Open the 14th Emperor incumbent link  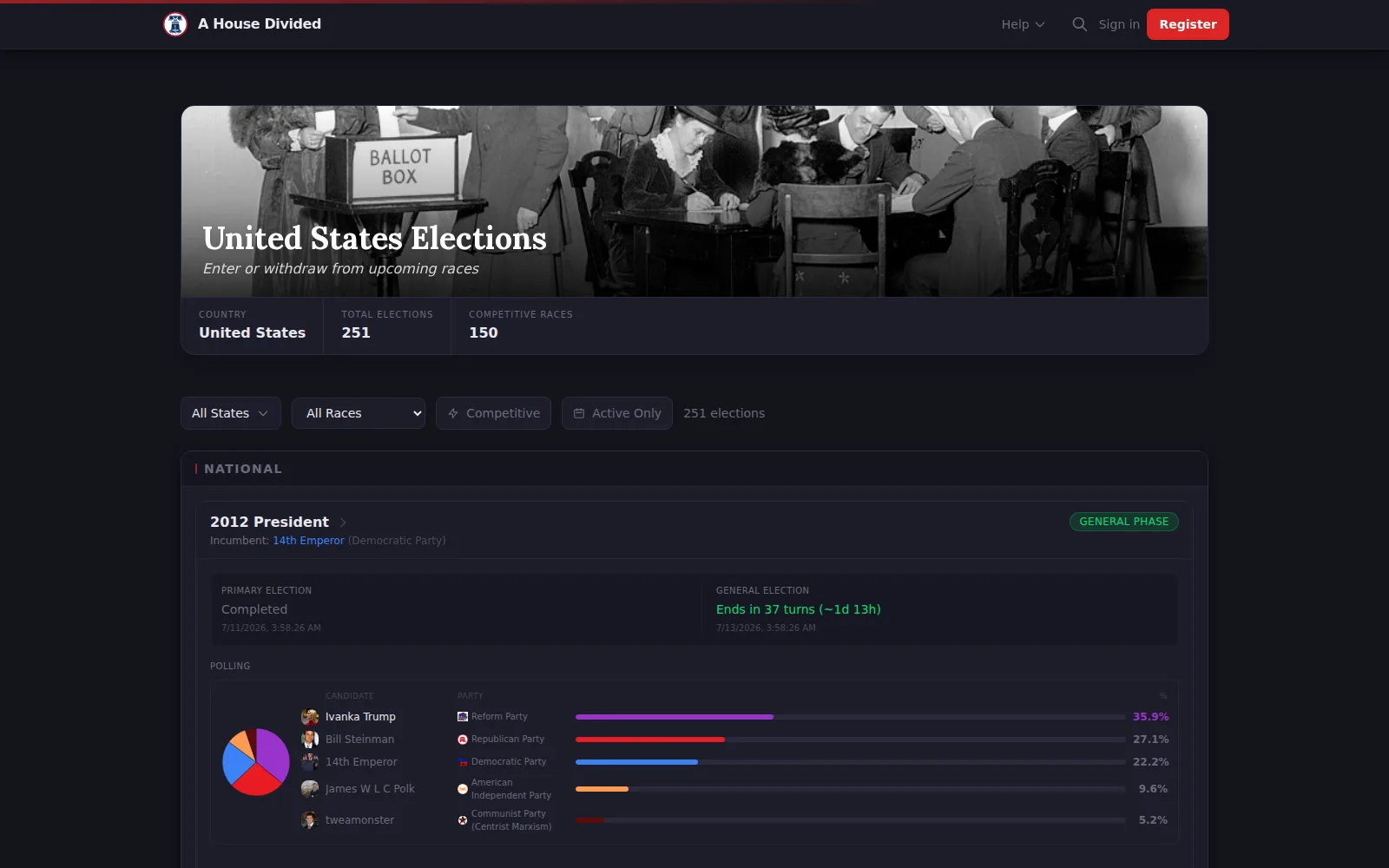pos(308,541)
